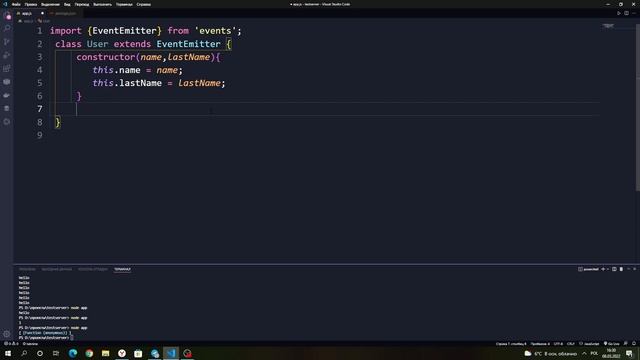640x360 pixels.
Task: Open the Search view in activity bar
Action: pos(7,28)
